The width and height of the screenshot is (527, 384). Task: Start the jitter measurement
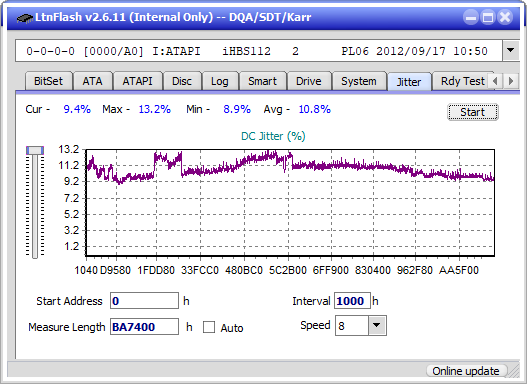pos(473,112)
